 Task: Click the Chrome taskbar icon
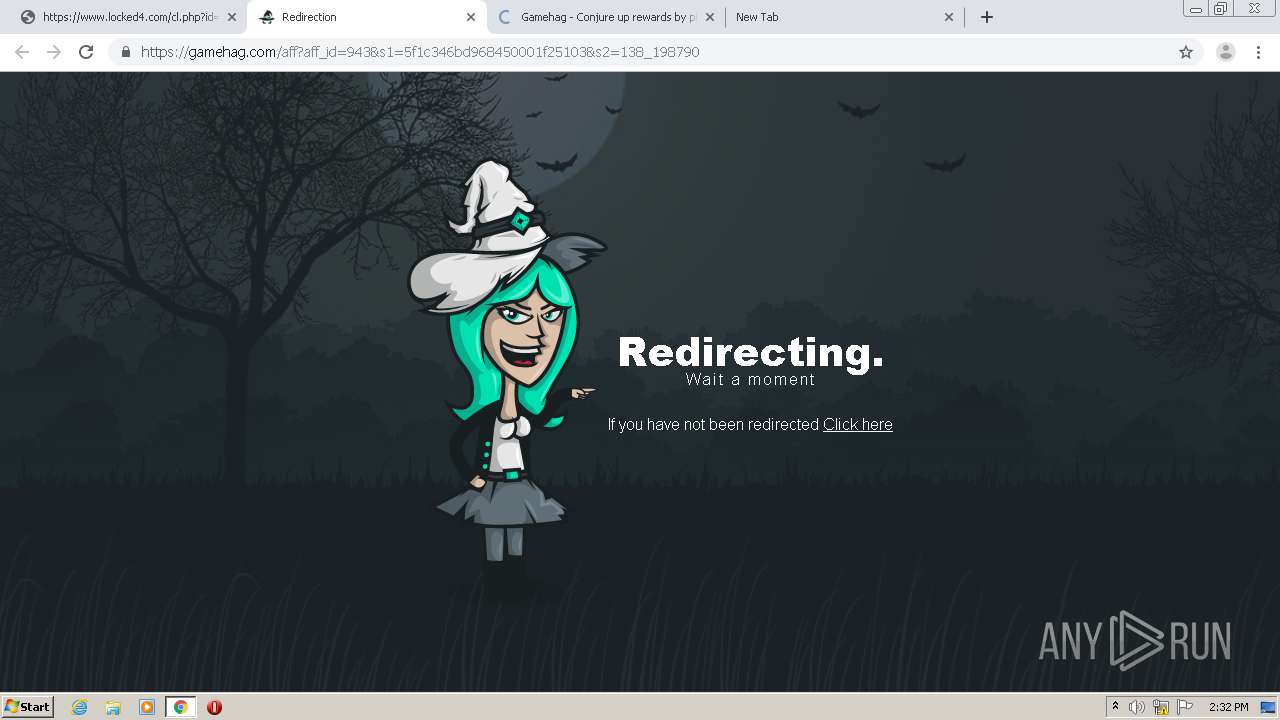(180, 707)
